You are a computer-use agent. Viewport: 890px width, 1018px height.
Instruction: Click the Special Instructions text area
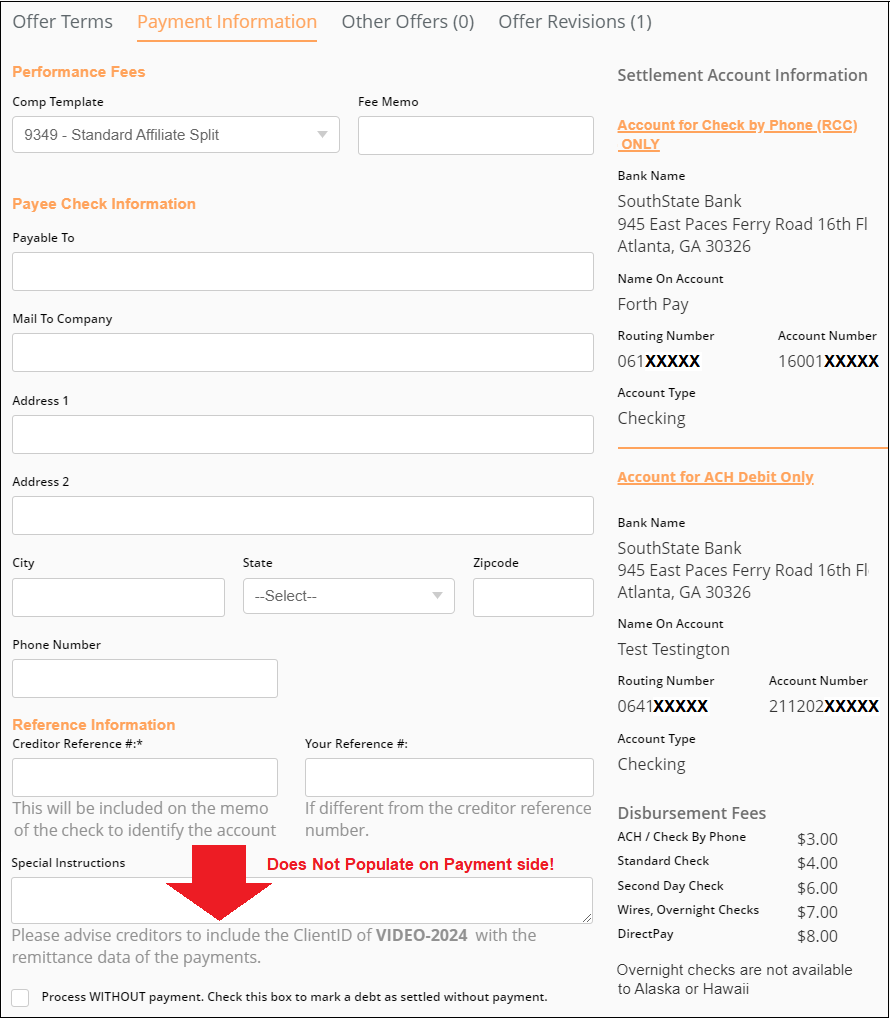coord(302,900)
